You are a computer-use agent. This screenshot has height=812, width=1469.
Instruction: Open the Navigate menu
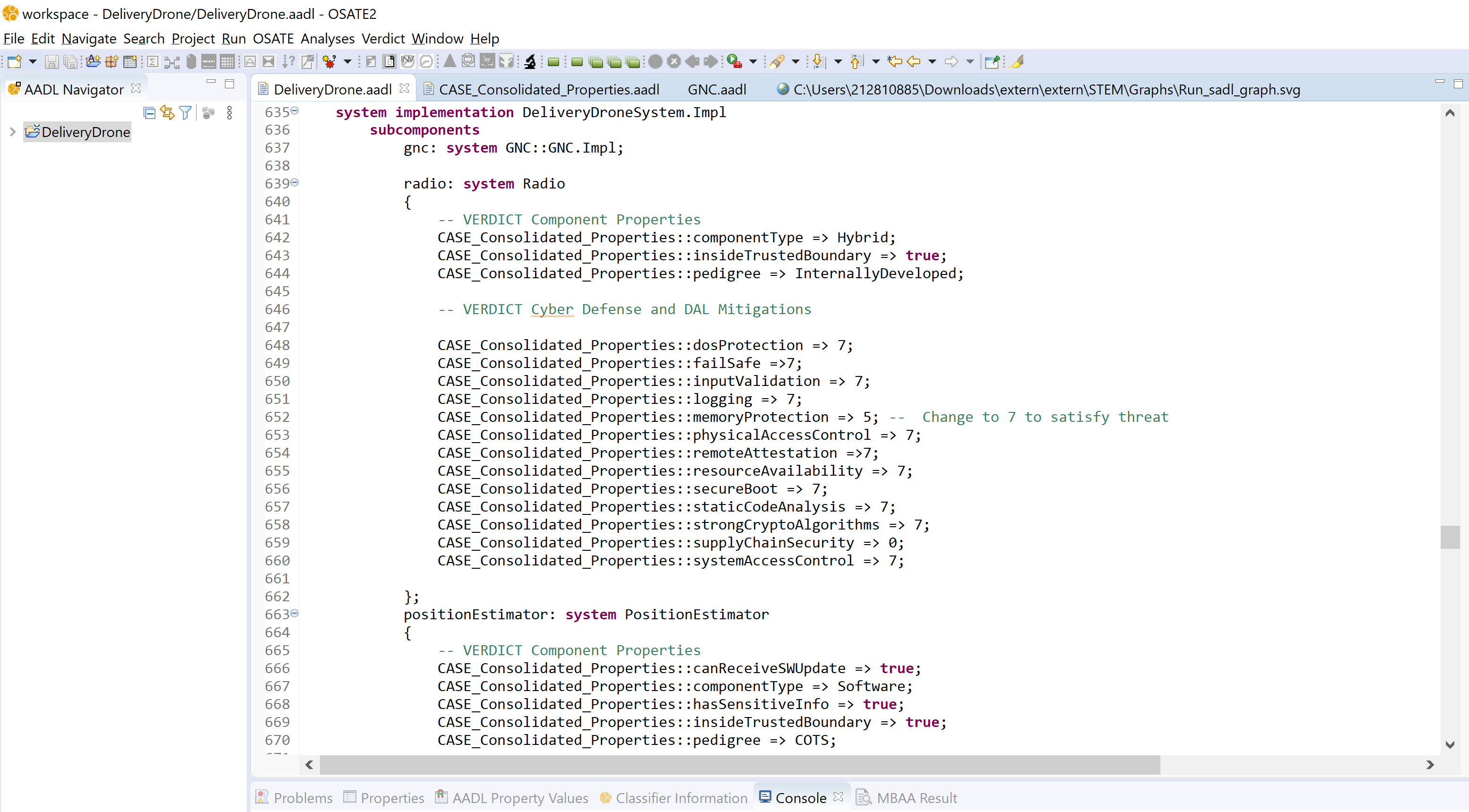pyautogui.click(x=89, y=38)
